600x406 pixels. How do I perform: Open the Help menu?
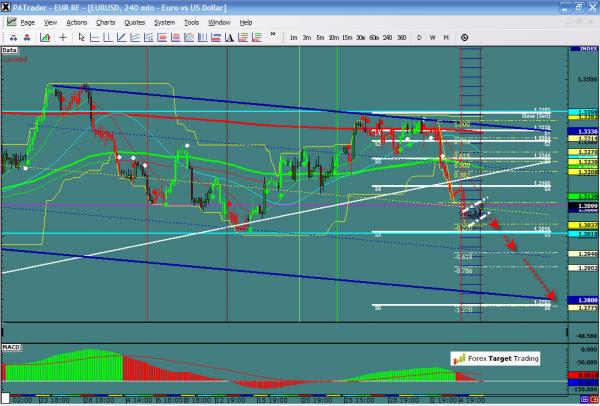tap(246, 21)
